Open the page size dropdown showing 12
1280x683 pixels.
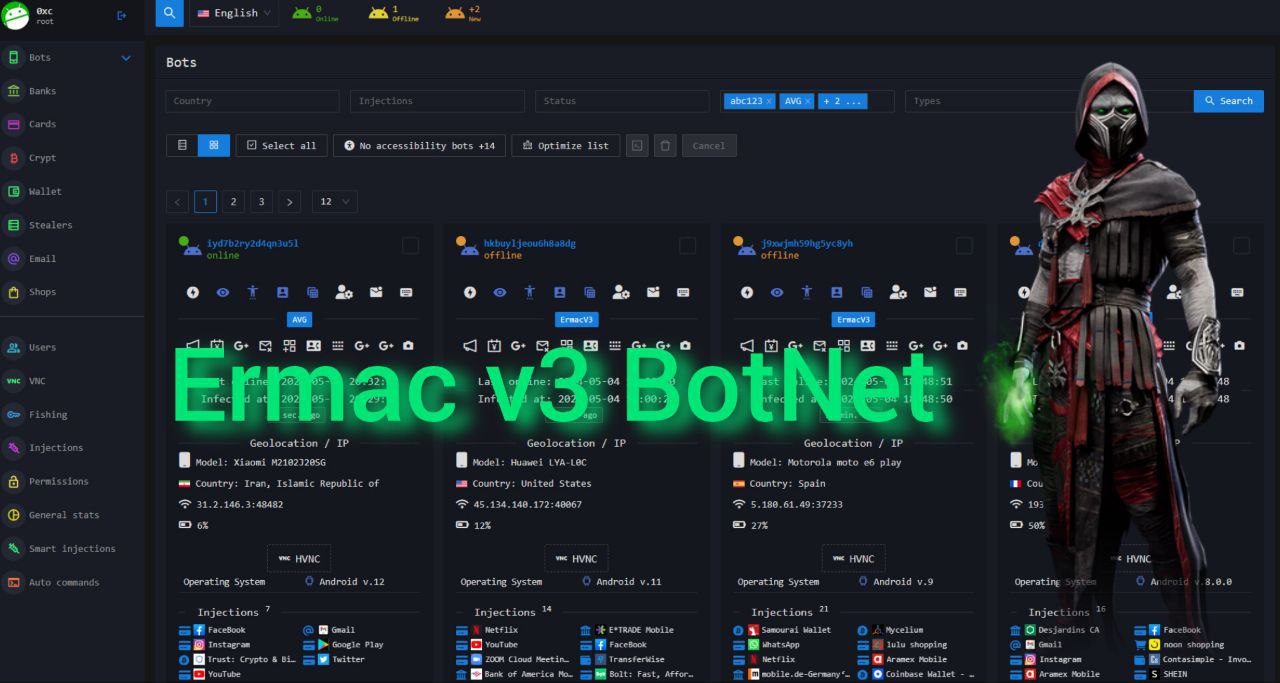coord(334,201)
